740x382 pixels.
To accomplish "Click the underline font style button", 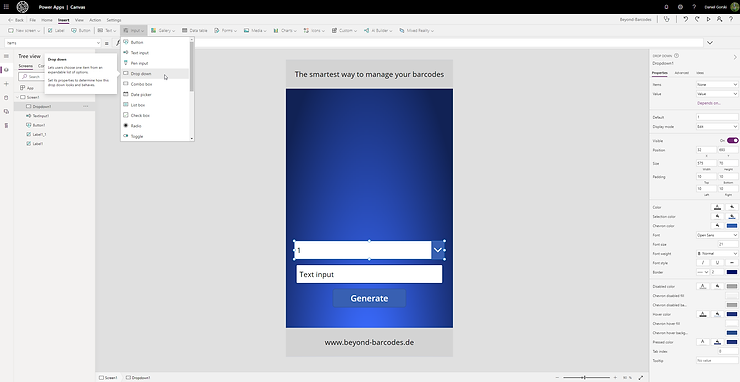I will tap(717, 263).
